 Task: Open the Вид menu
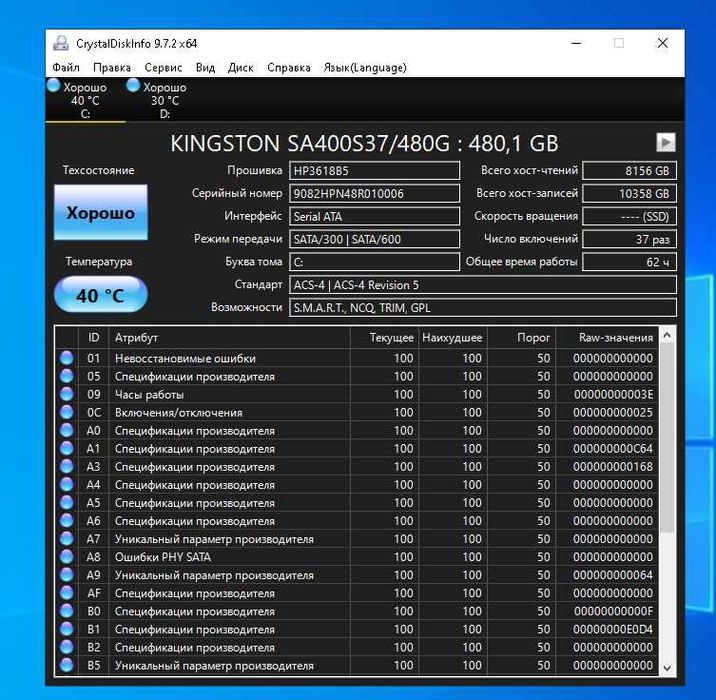(205, 68)
